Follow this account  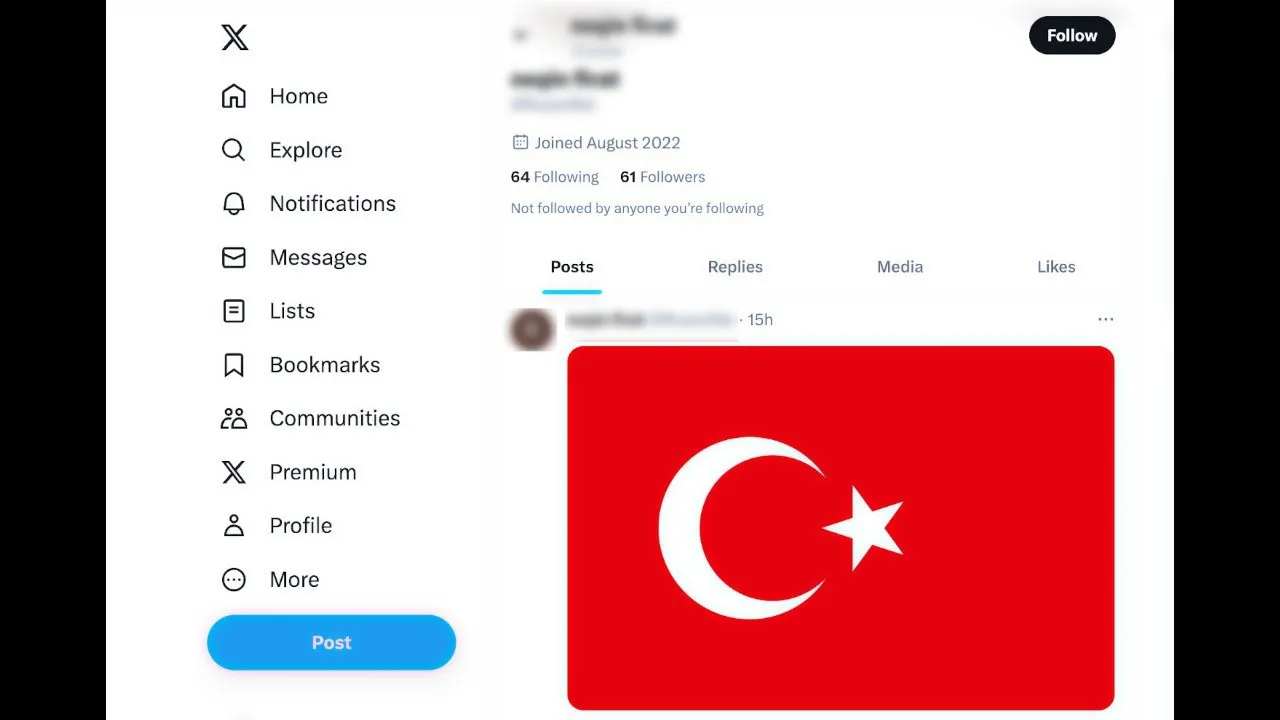click(x=1072, y=35)
